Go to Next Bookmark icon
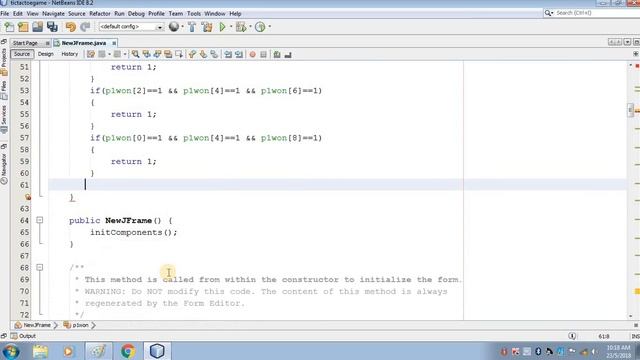 click(203, 54)
